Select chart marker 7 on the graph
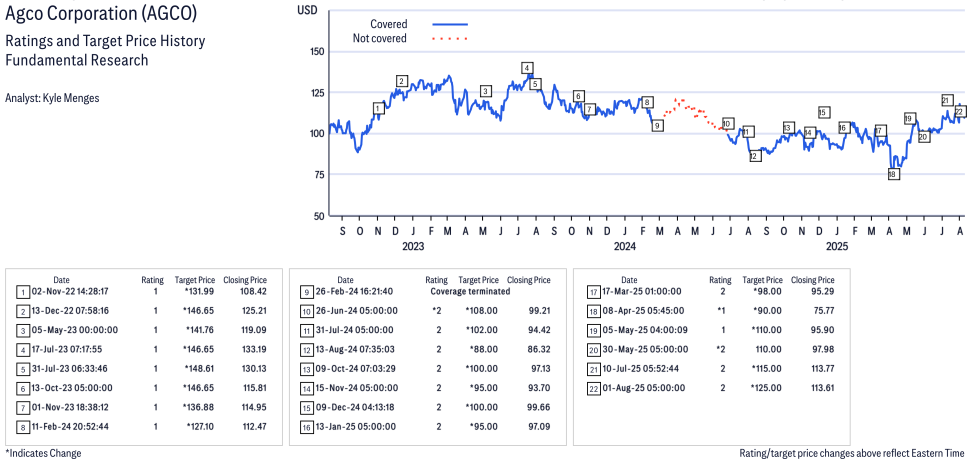This screenshot has height=459, width=975. click(x=590, y=109)
